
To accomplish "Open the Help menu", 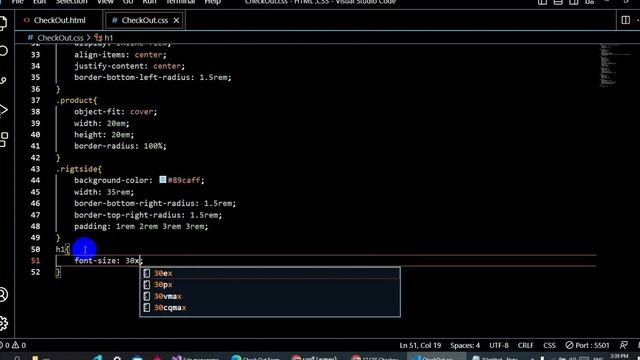I will coord(212,2).
